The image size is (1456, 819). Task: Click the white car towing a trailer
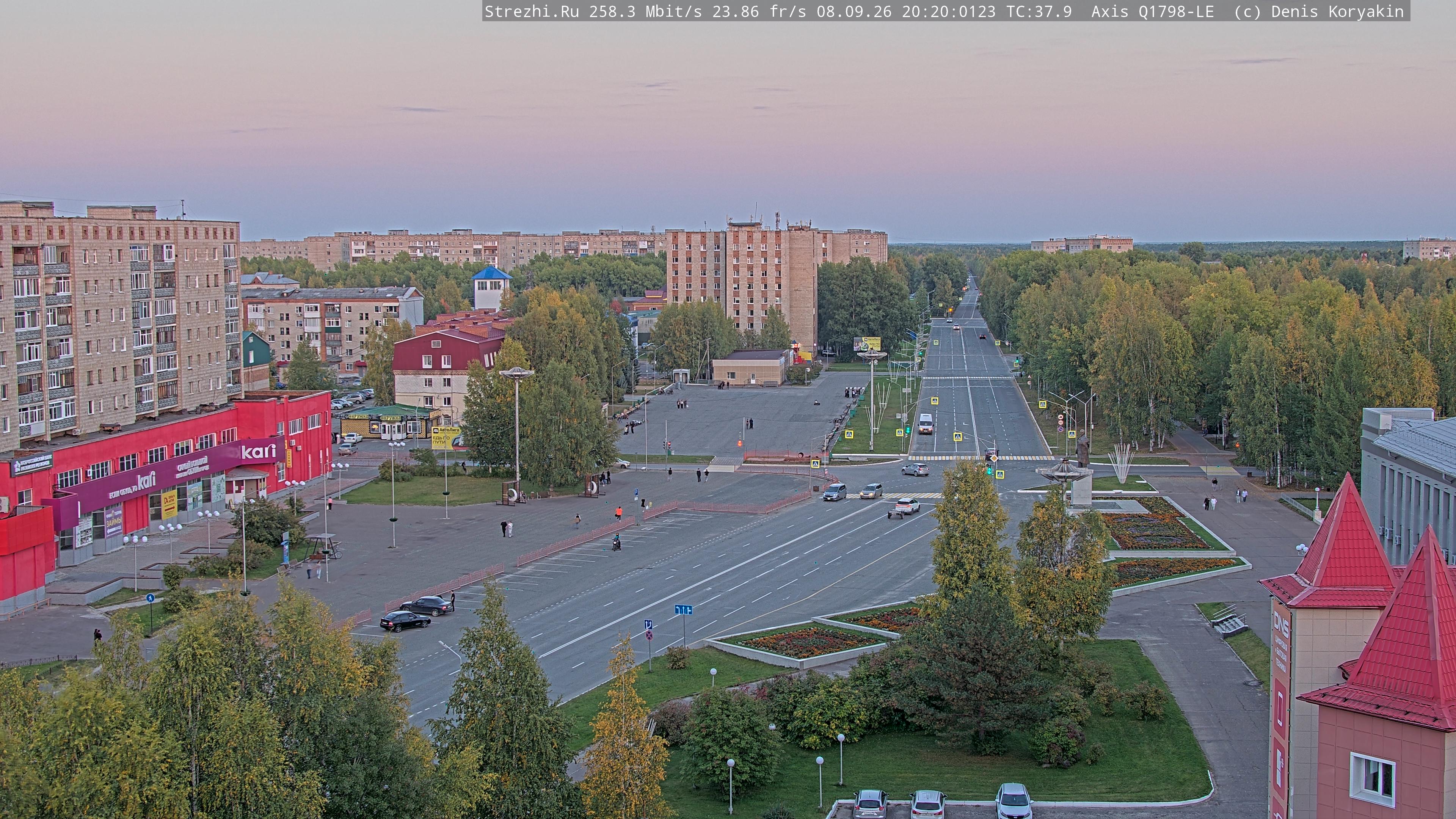904,507
